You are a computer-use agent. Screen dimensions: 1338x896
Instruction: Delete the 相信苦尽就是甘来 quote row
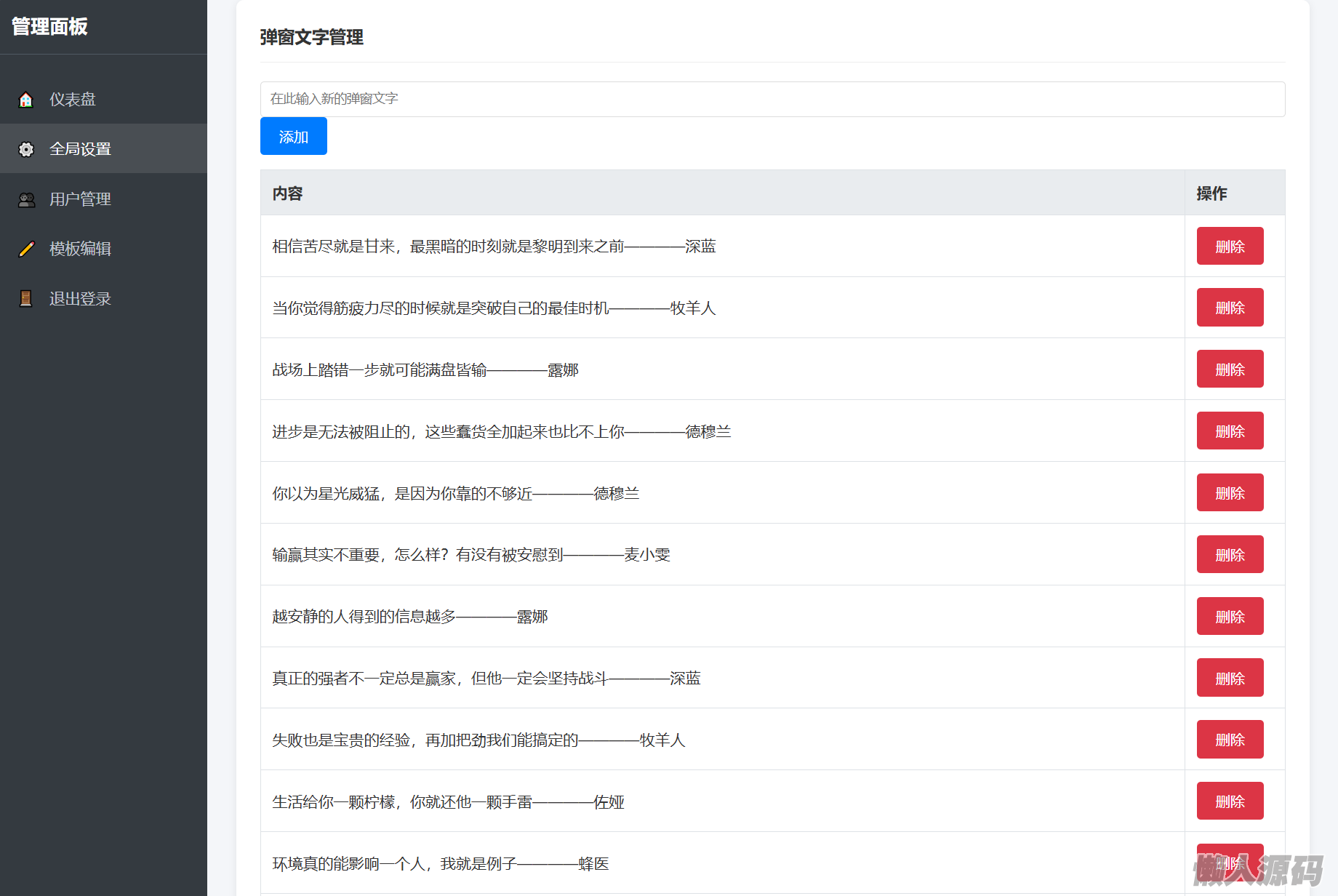pyautogui.click(x=1230, y=247)
